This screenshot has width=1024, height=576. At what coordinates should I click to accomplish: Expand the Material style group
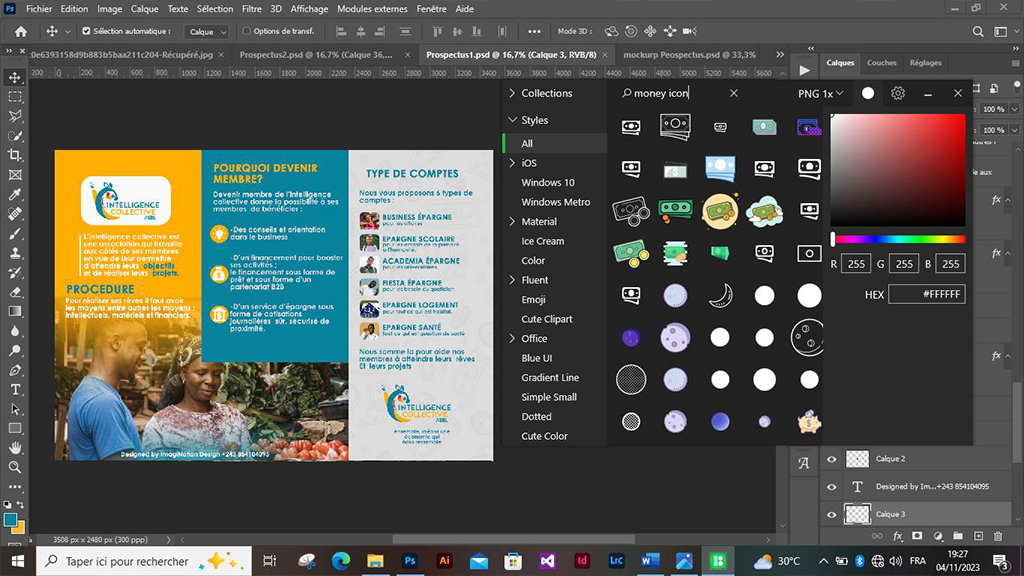pos(513,221)
